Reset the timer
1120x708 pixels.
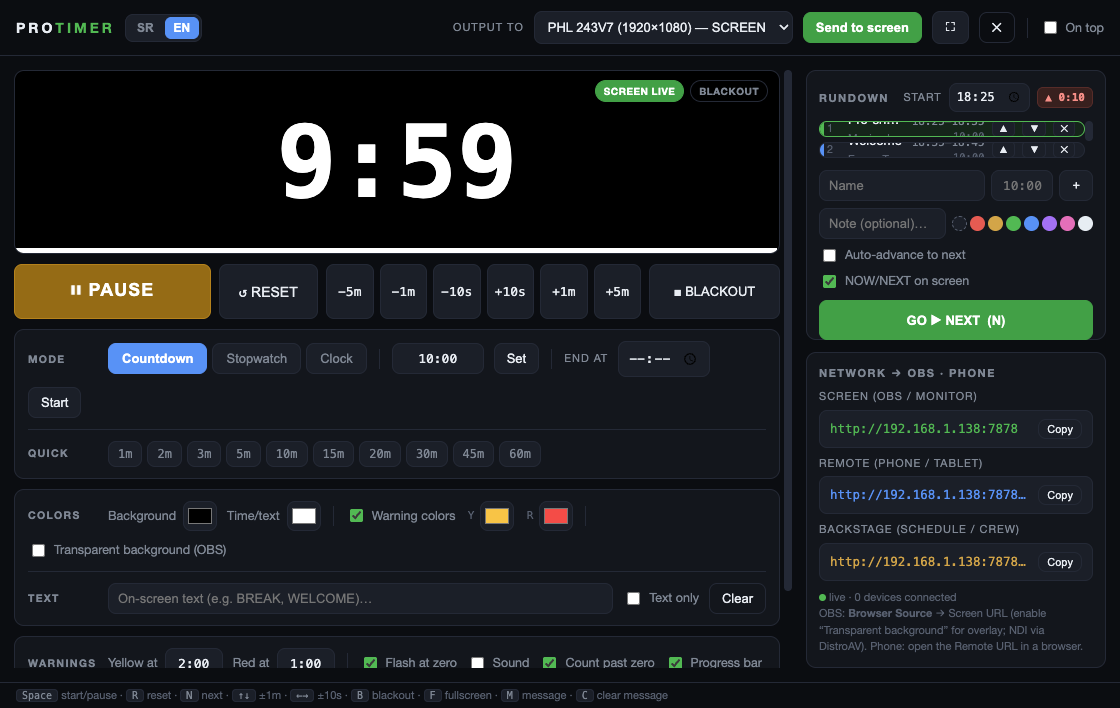pyautogui.click(x=268, y=291)
